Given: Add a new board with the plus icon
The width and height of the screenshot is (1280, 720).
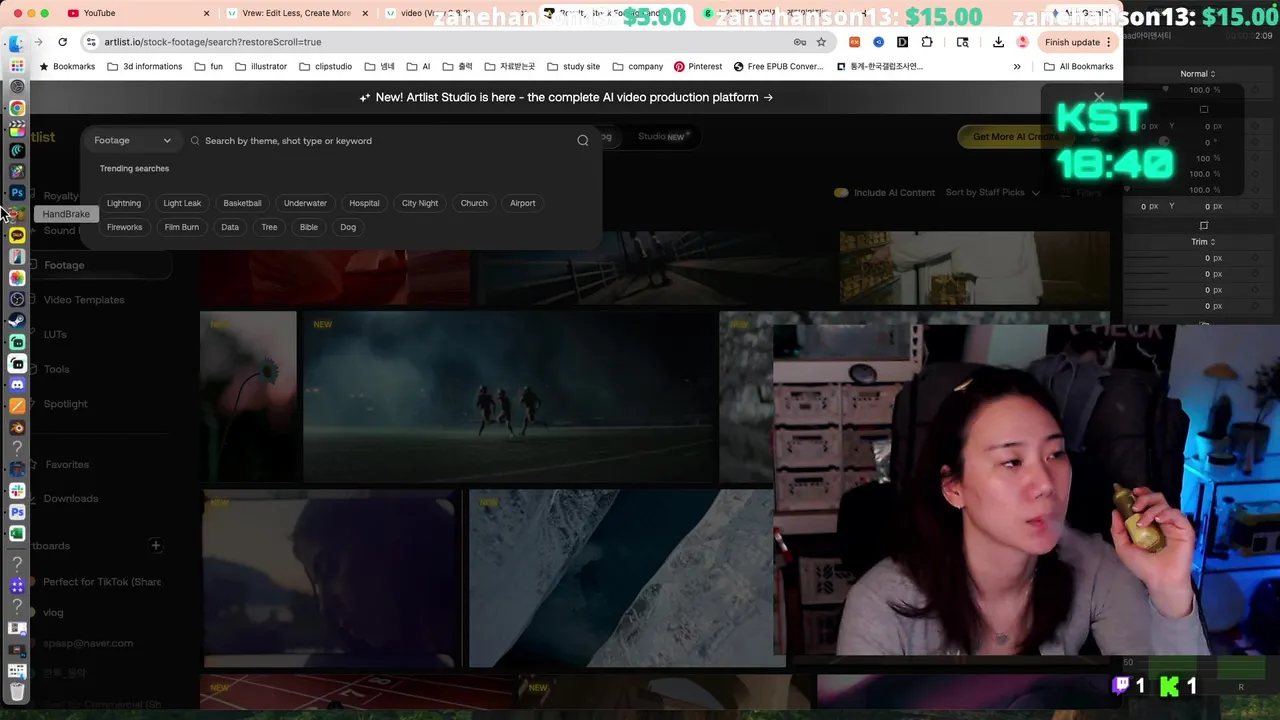Looking at the screenshot, I should click(x=155, y=546).
